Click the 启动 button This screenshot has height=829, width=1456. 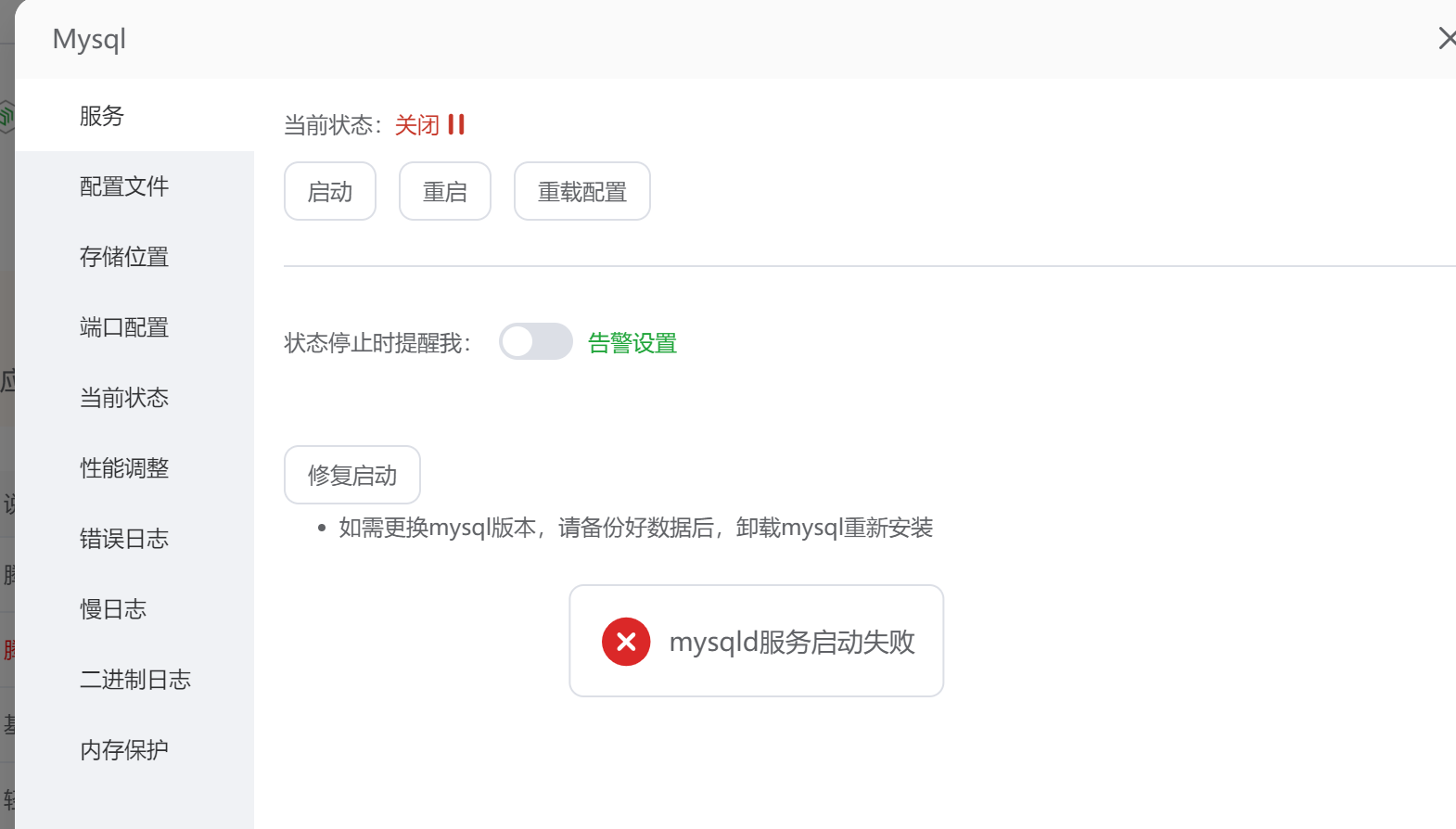pos(330,191)
